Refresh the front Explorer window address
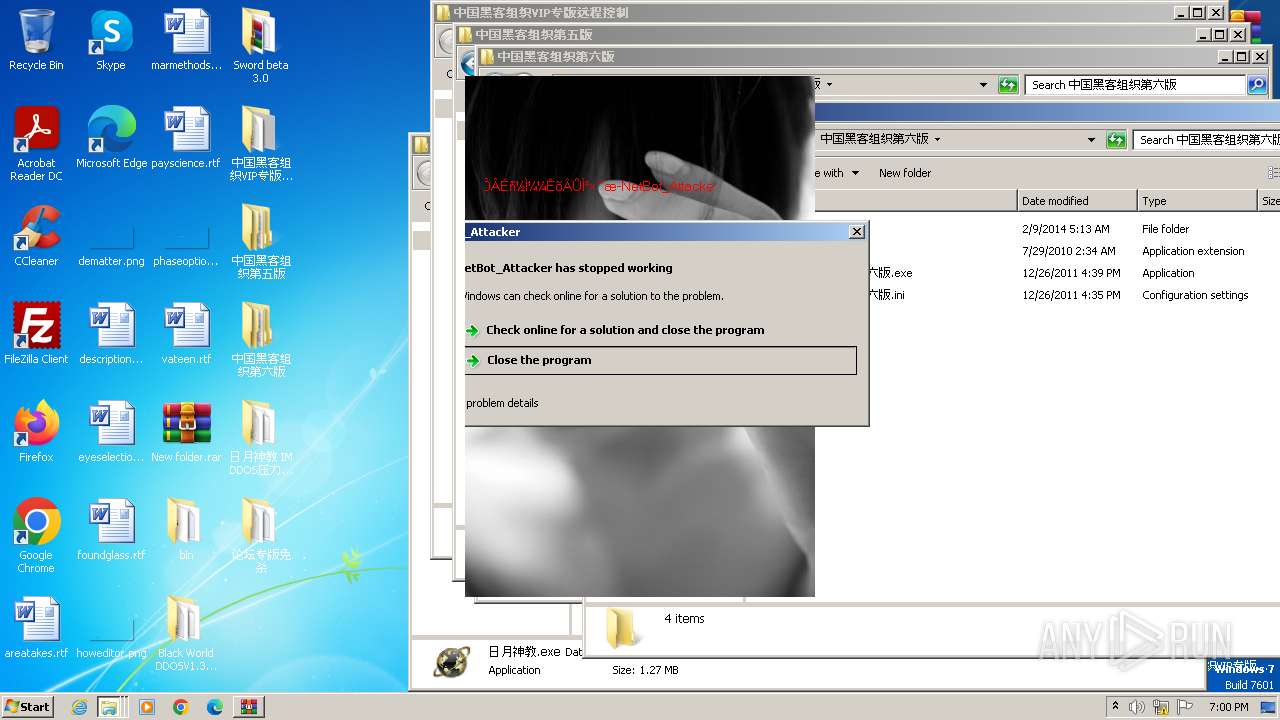Viewport: 1280px width, 720px height. [x=1116, y=140]
